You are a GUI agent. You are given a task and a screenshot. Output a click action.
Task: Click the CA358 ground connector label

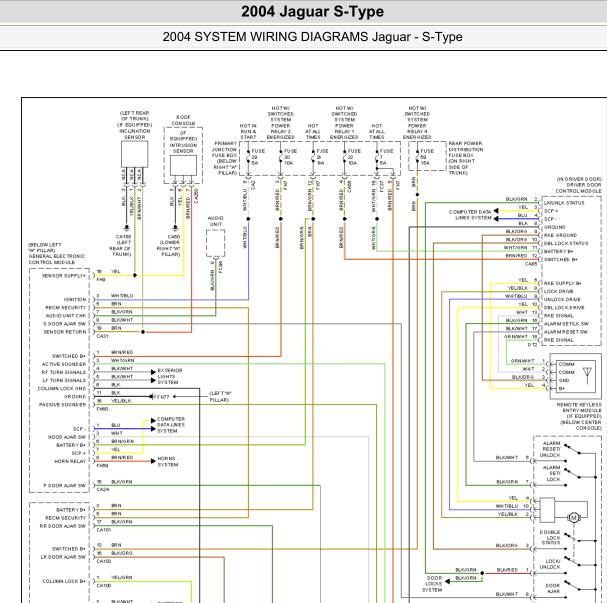click(123, 236)
